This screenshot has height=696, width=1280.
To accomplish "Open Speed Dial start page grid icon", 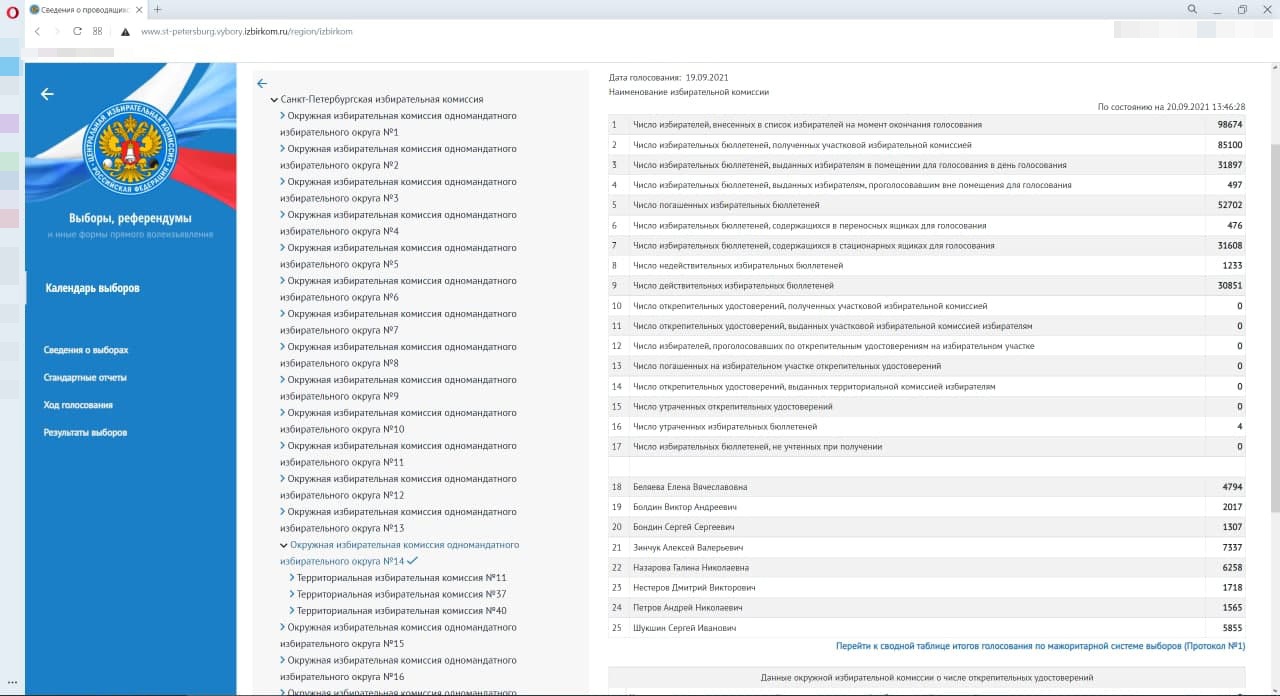I will (97, 31).
